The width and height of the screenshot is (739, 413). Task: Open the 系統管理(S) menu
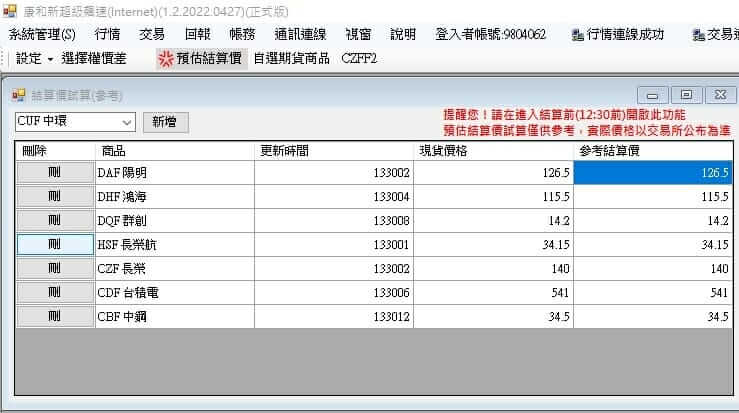coord(42,34)
